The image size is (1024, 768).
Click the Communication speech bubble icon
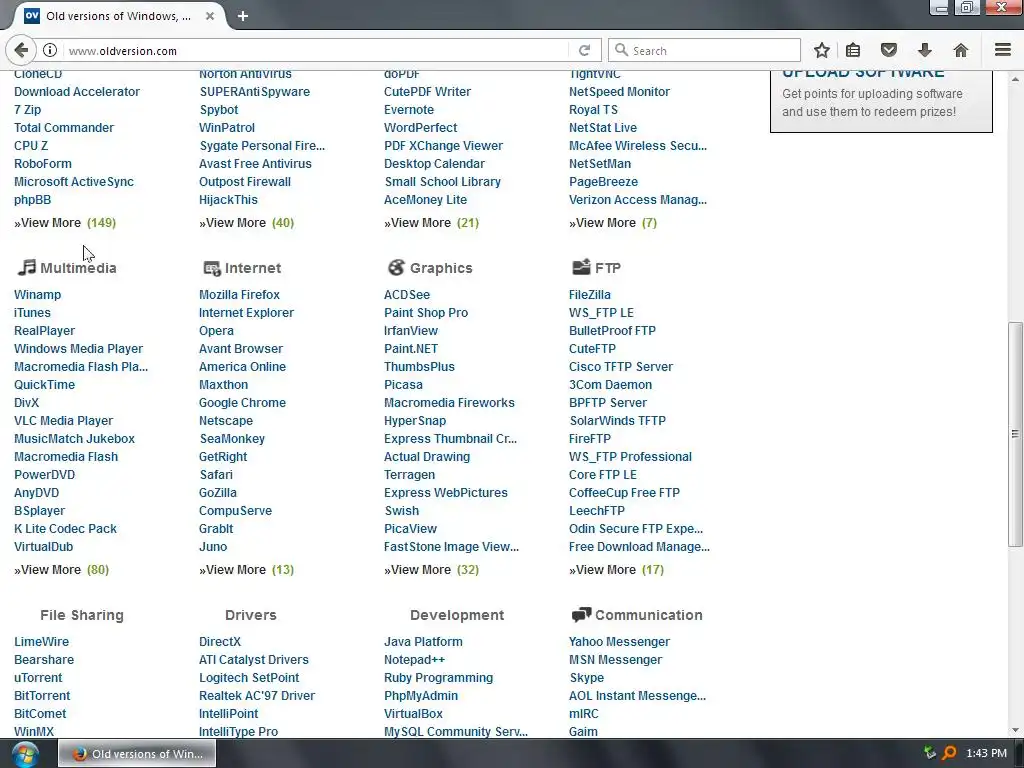[x=581, y=615]
